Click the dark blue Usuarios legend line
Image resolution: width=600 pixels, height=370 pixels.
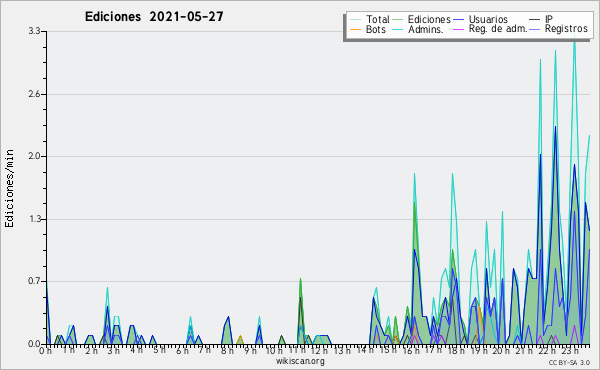[x=459, y=19]
